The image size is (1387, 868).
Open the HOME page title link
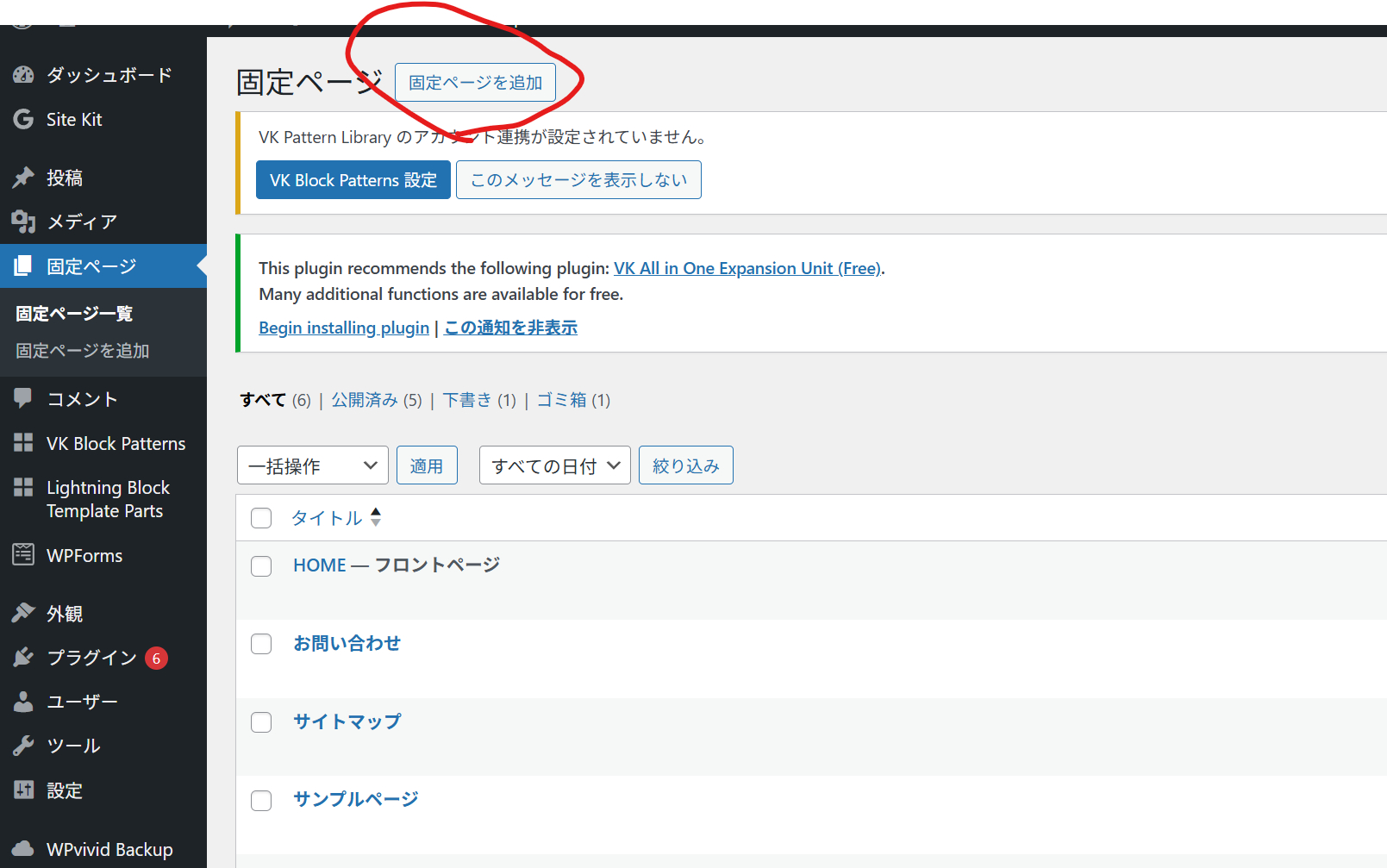tap(320, 565)
